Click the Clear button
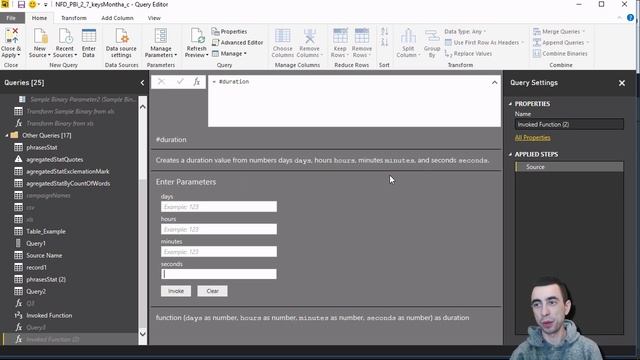This screenshot has width=640, height=360. pos(213,291)
